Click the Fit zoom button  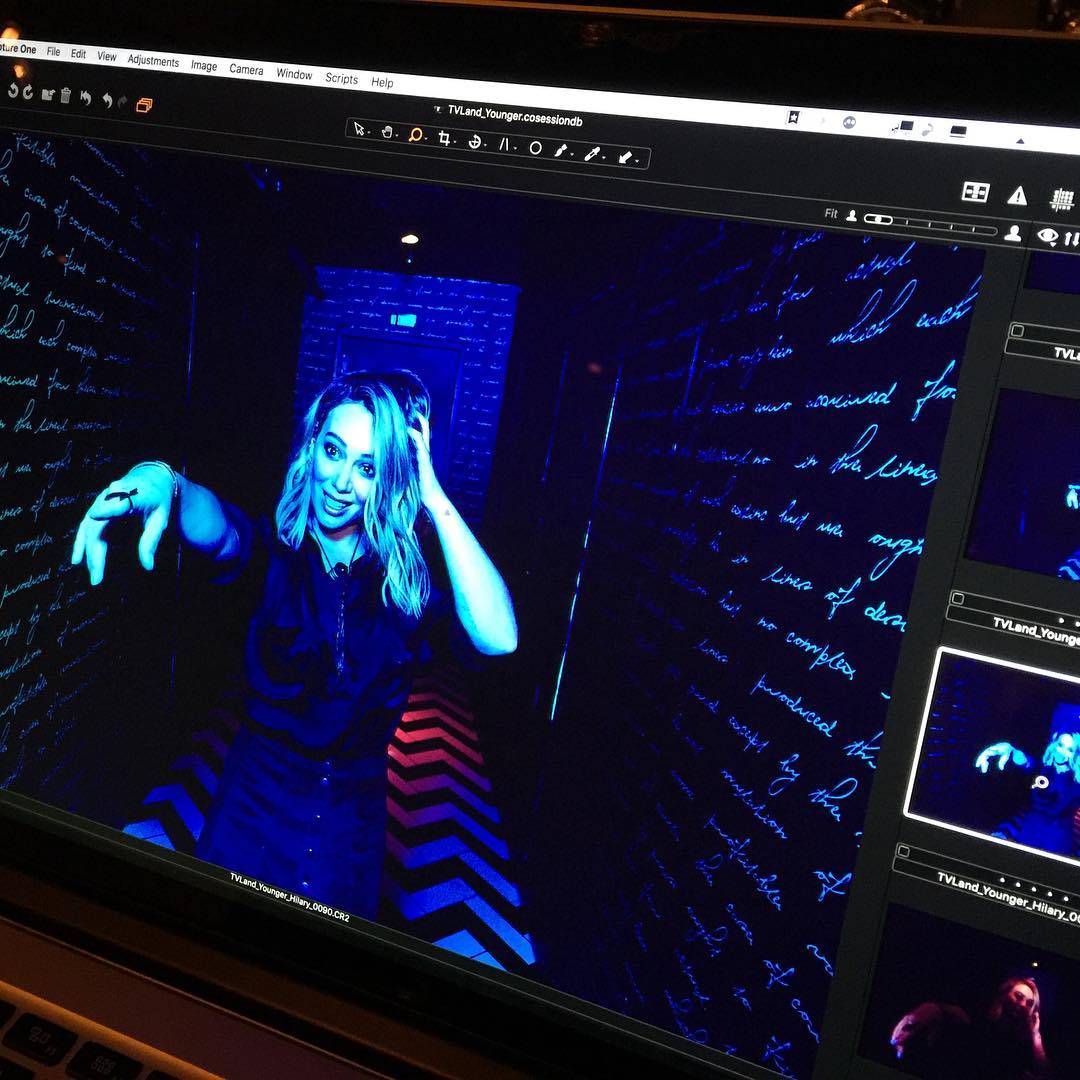point(830,214)
